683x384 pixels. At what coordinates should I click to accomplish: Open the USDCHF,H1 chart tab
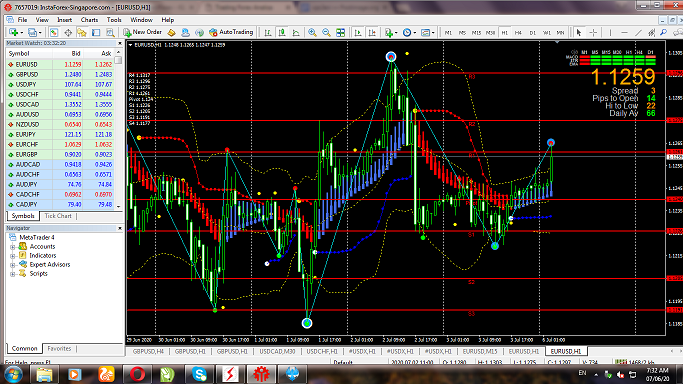[x=322, y=351]
